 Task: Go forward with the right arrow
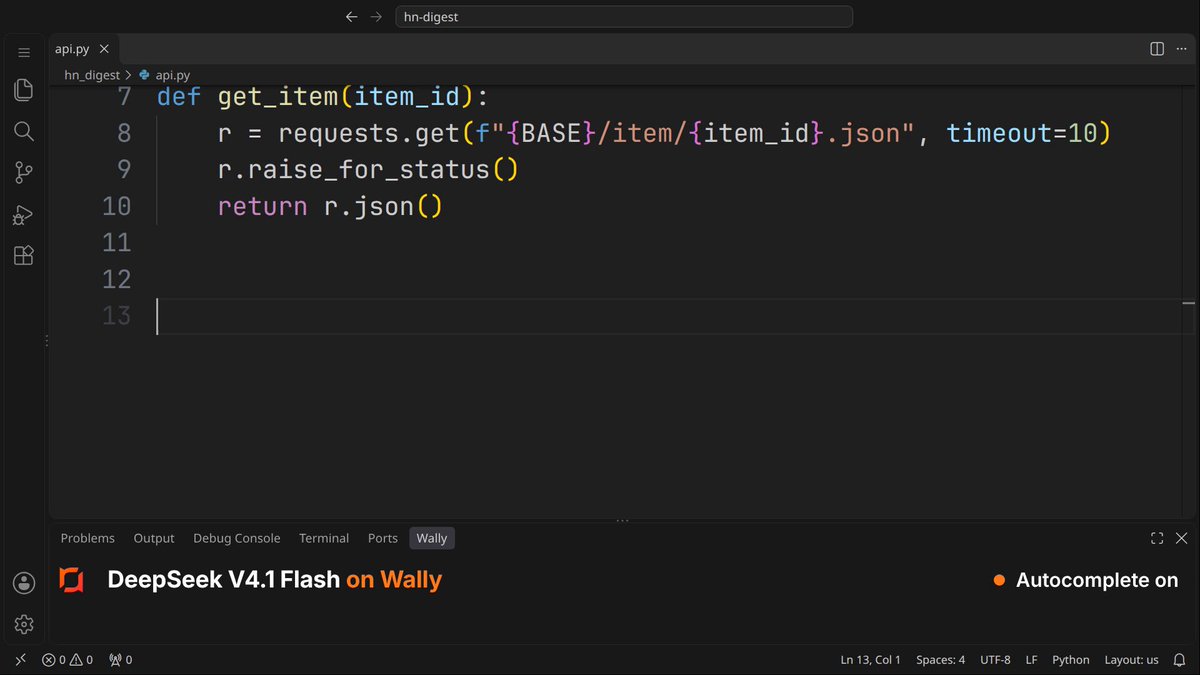point(376,17)
